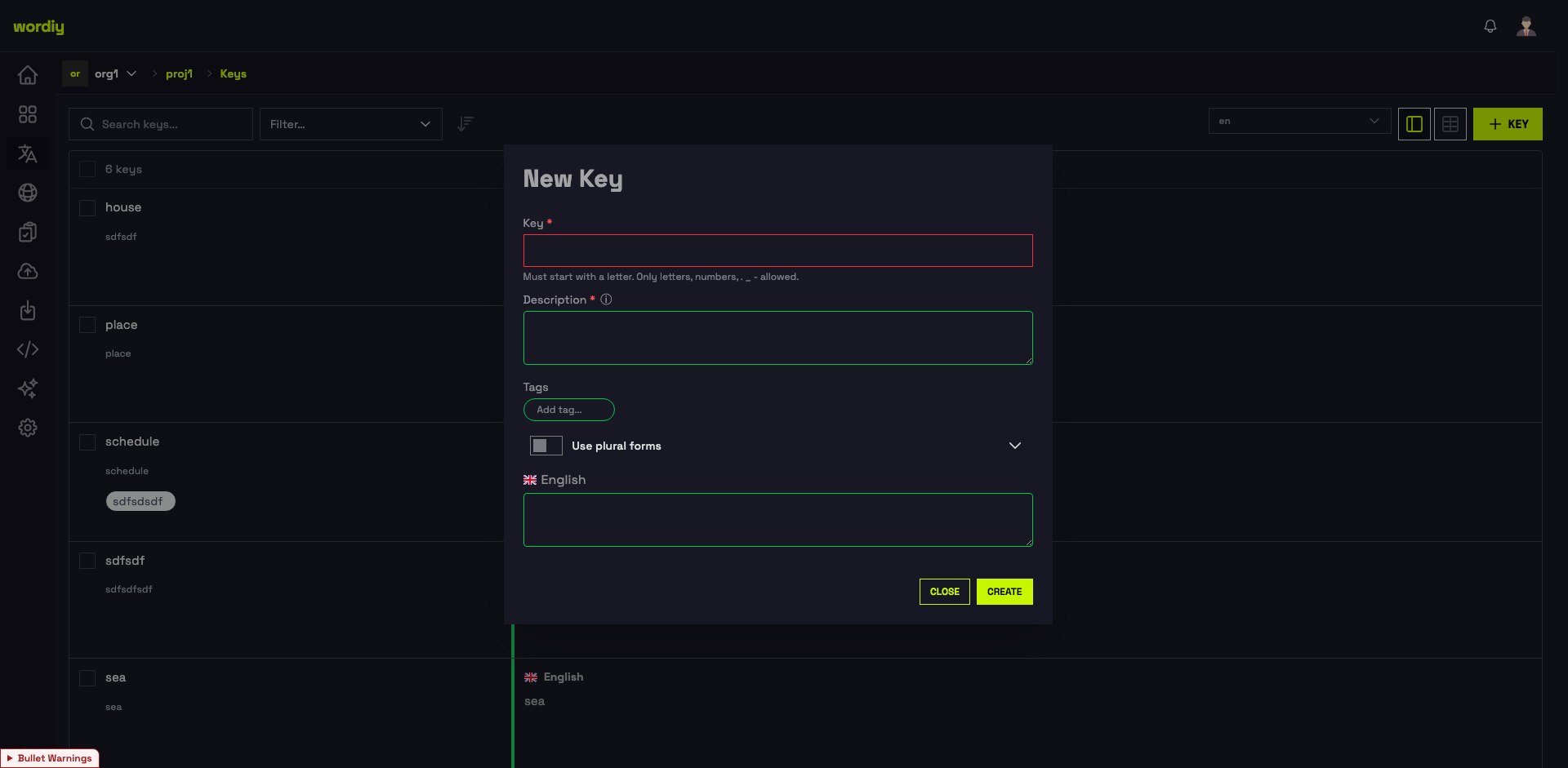
Task: Open notifications bell
Action: pyautogui.click(x=1490, y=26)
